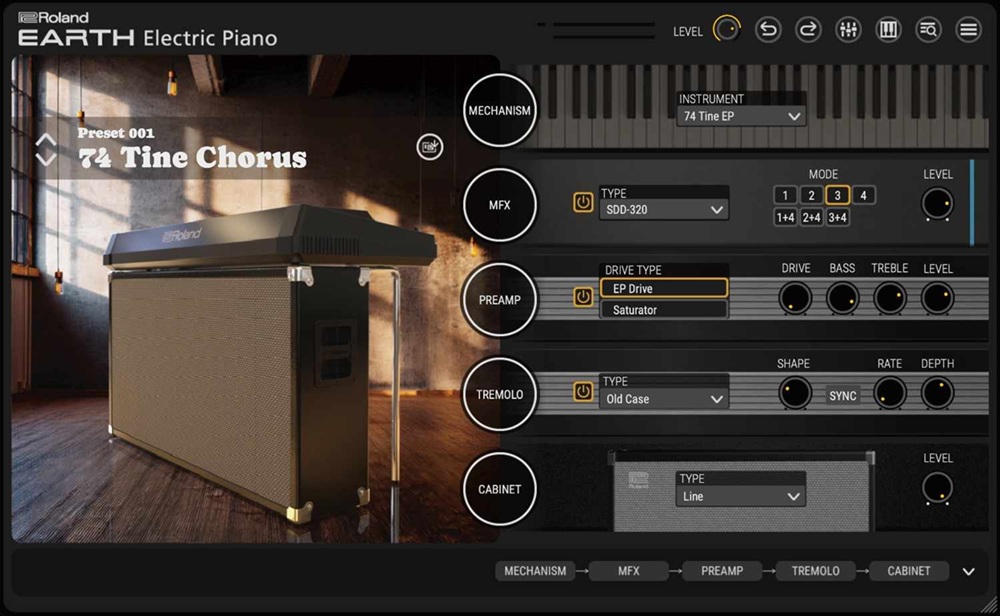Image resolution: width=1000 pixels, height=616 pixels.
Task: Click the Redo icon in the top toolbar
Action: [808, 29]
